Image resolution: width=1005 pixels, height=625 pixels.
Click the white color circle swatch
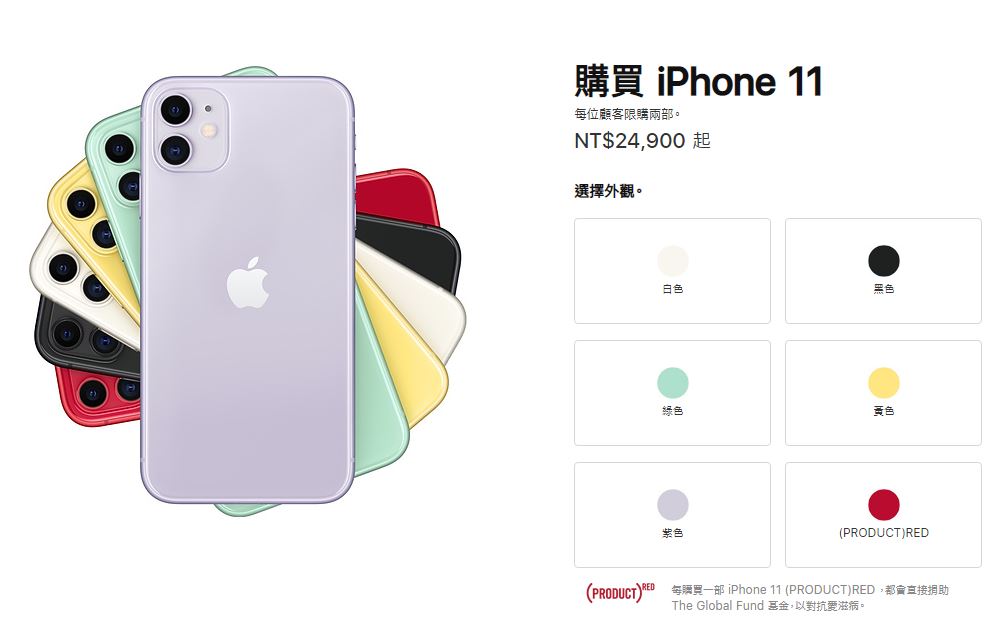pos(673,261)
